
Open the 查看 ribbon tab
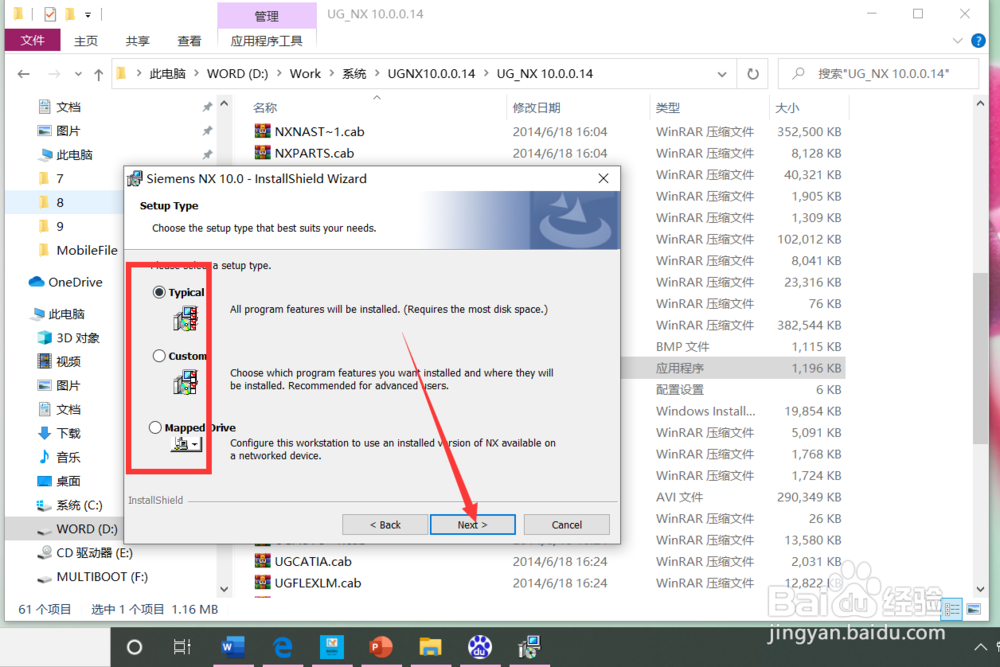pyautogui.click(x=189, y=41)
